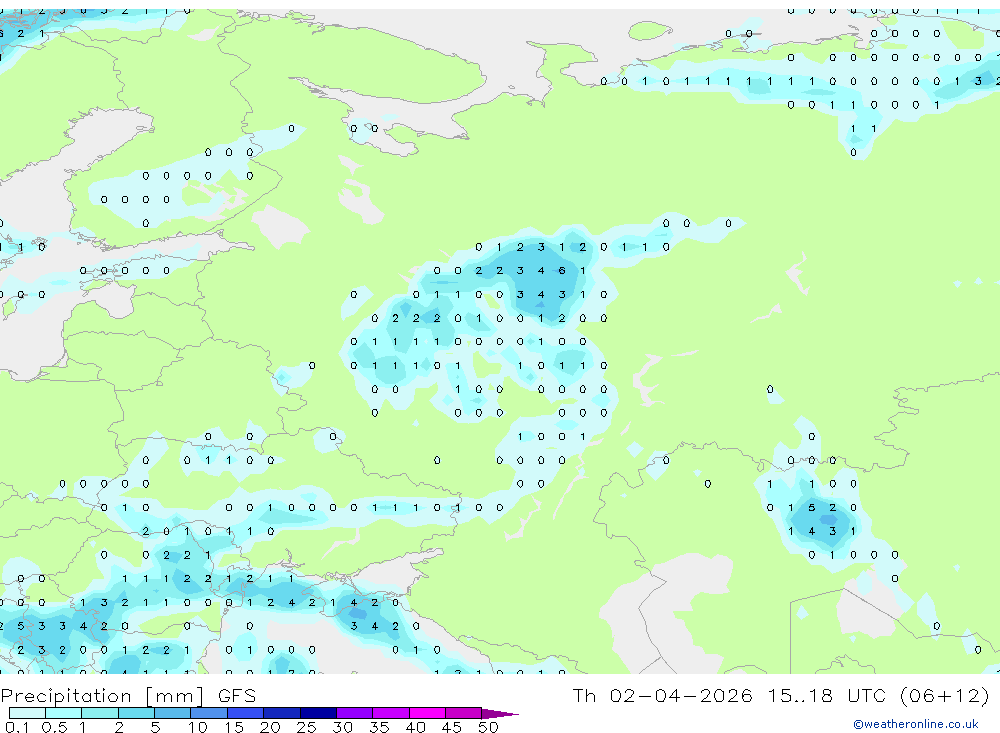Screen dimensions: 1000x733
Task: Click the 40–45 mm legend color swatch
Action: click(x=427, y=713)
